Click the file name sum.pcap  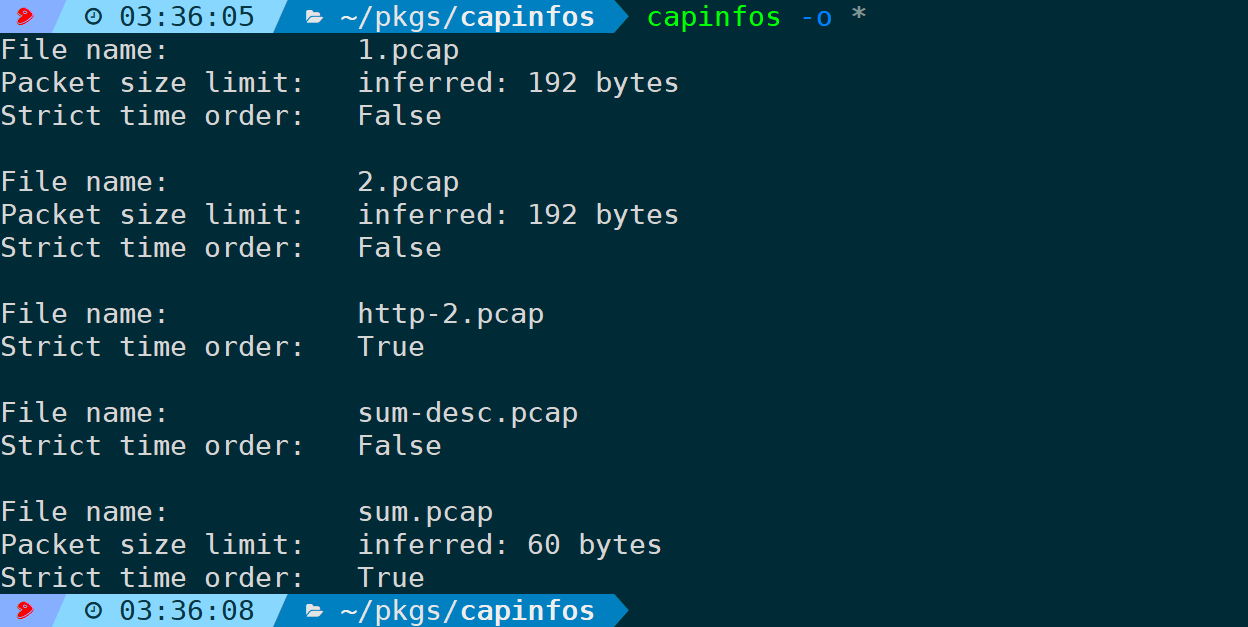click(x=425, y=512)
